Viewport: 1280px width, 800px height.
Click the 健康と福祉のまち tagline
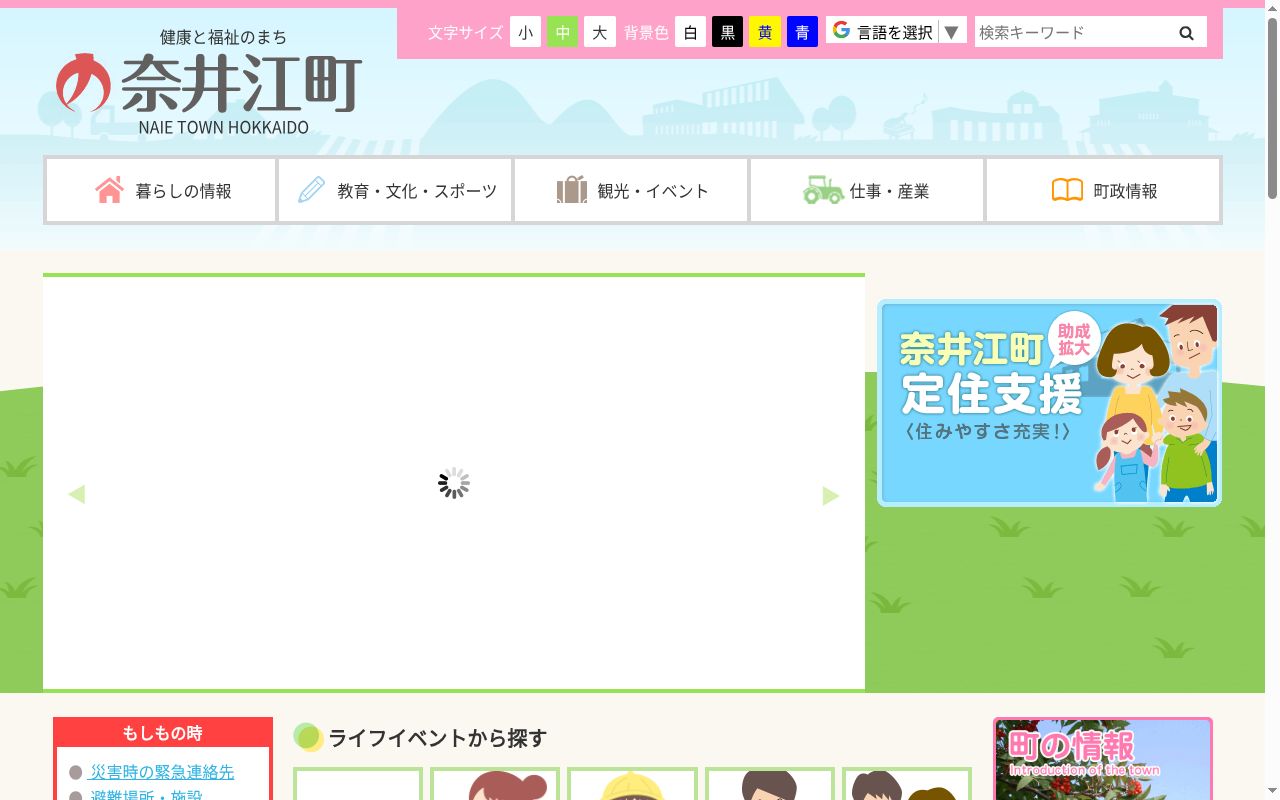click(223, 37)
